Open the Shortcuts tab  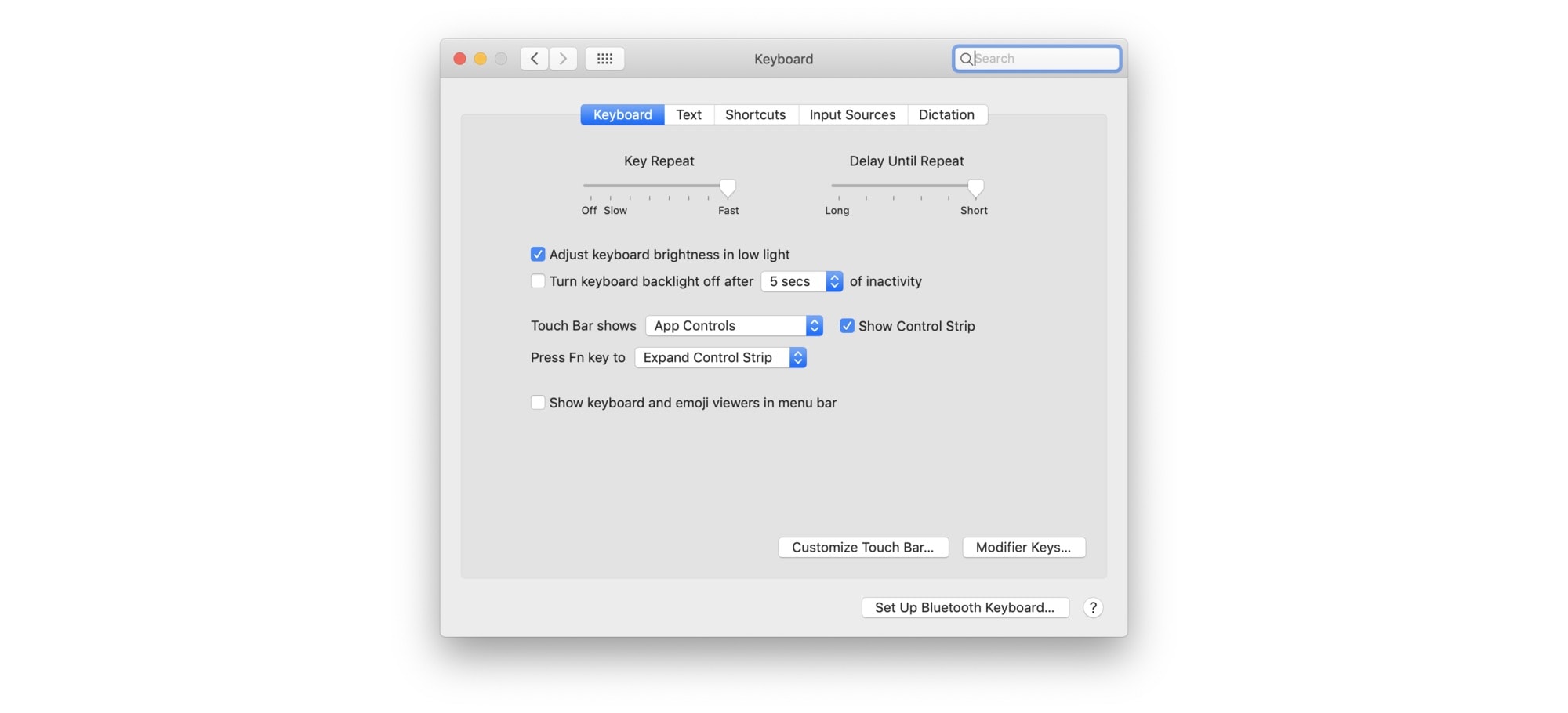755,114
